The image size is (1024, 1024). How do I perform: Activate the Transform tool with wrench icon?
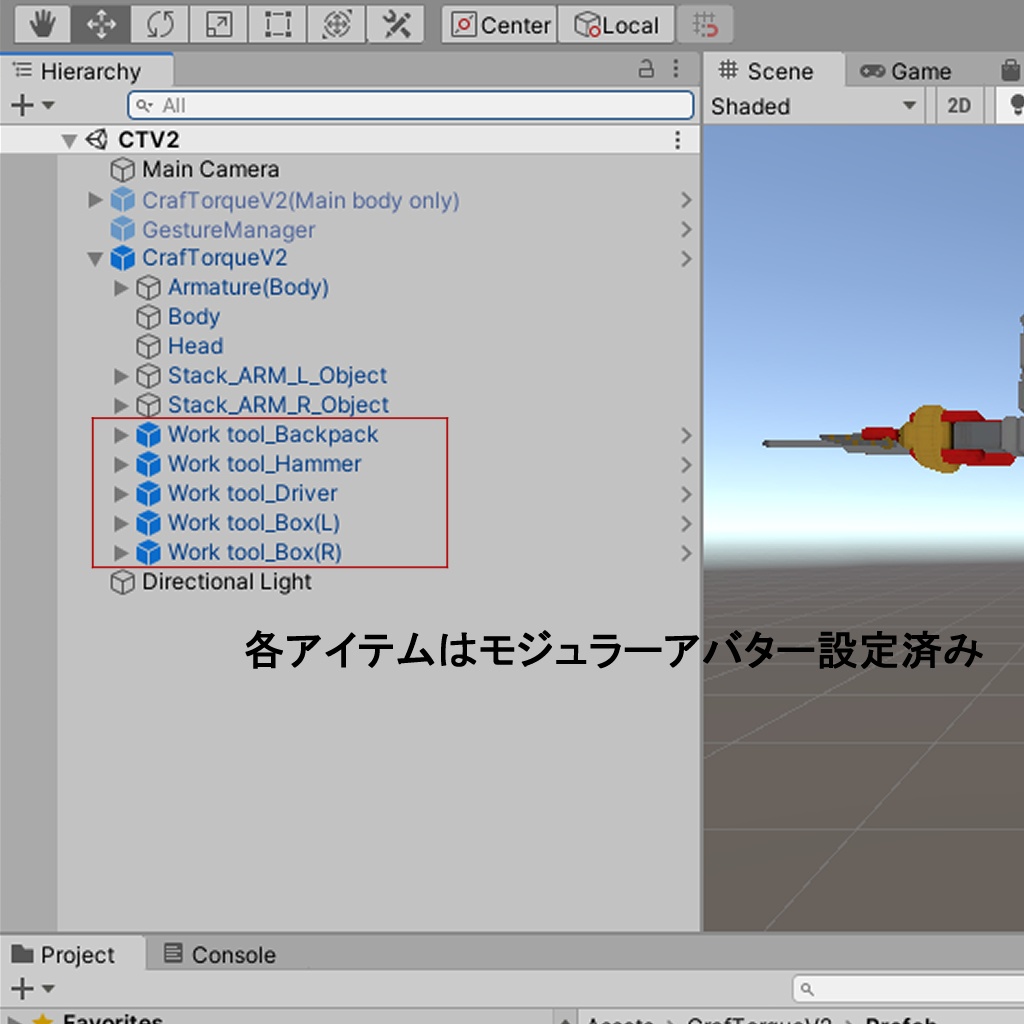[x=334, y=24]
